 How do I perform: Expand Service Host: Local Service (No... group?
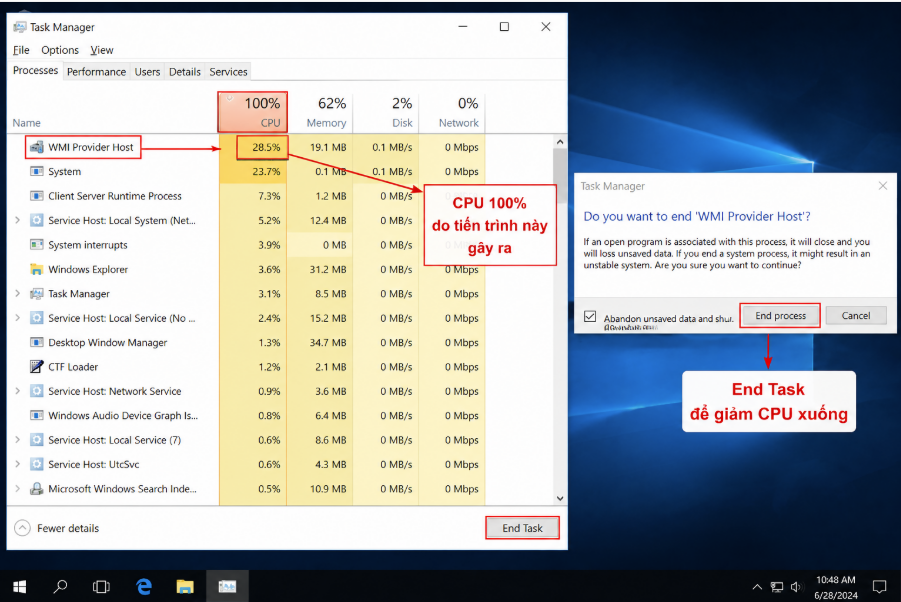17,318
